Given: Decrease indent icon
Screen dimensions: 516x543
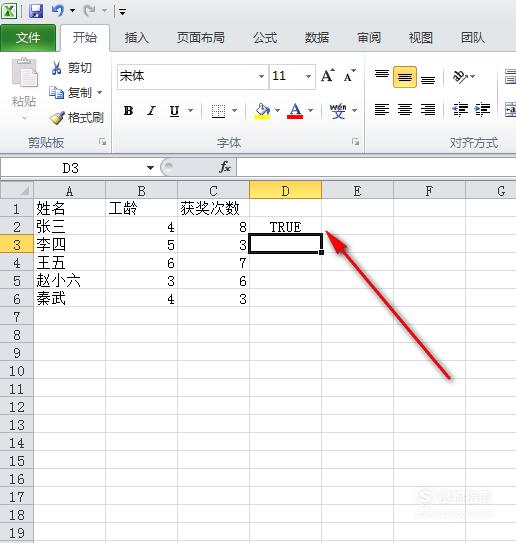Looking at the screenshot, I should click(460, 110).
